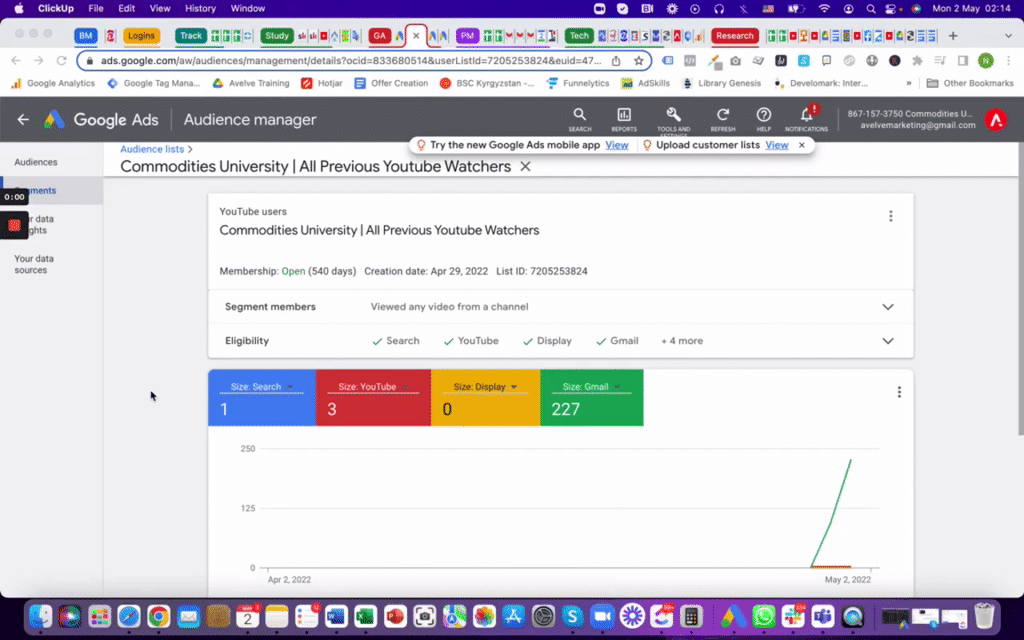The image size is (1024, 640).
Task: Click the Refresh icon in Google Ads
Action: pyautogui.click(x=721, y=119)
